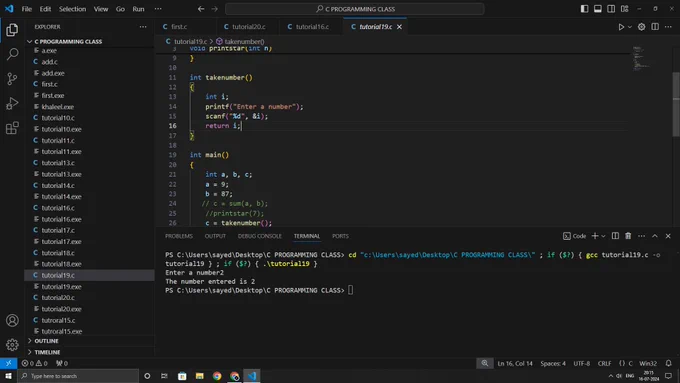Image resolution: width=680 pixels, height=383 pixels.
Task: Open the Source Control view
Action: (12, 79)
